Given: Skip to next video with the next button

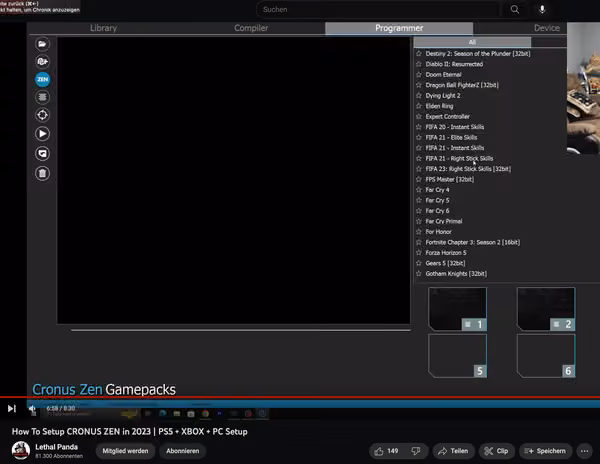Looking at the screenshot, I should tap(12, 409).
